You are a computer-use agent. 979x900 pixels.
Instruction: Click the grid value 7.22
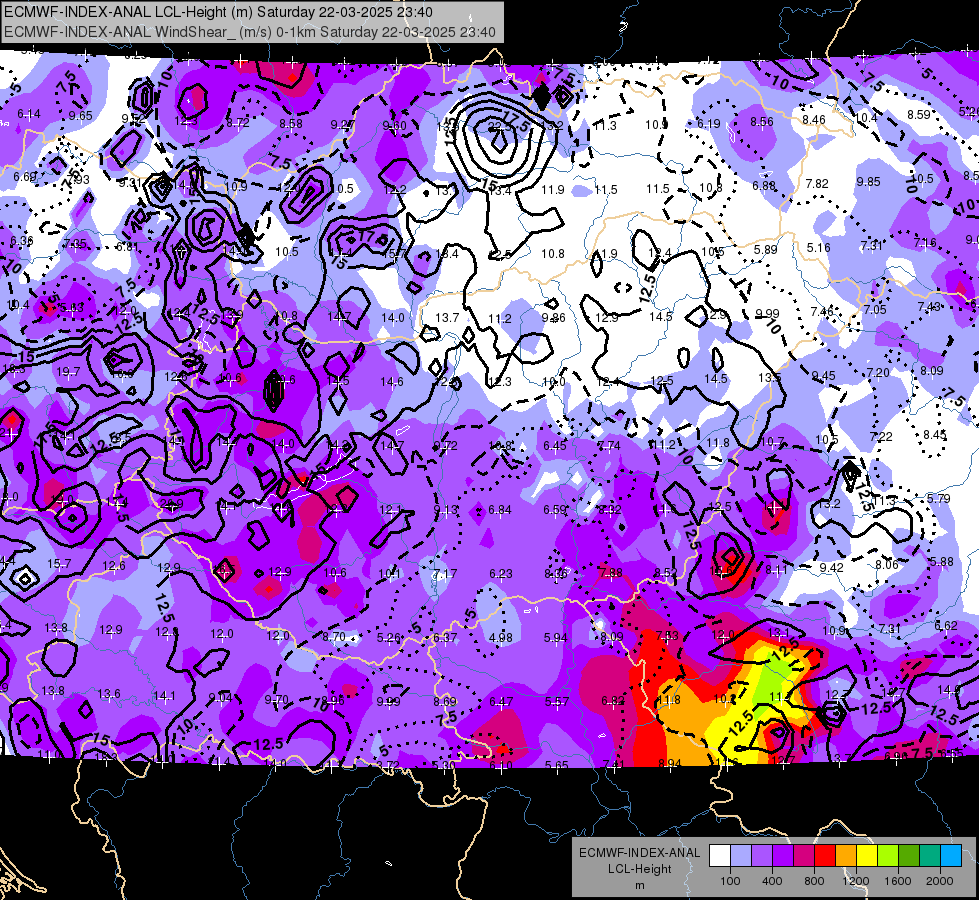(881, 437)
